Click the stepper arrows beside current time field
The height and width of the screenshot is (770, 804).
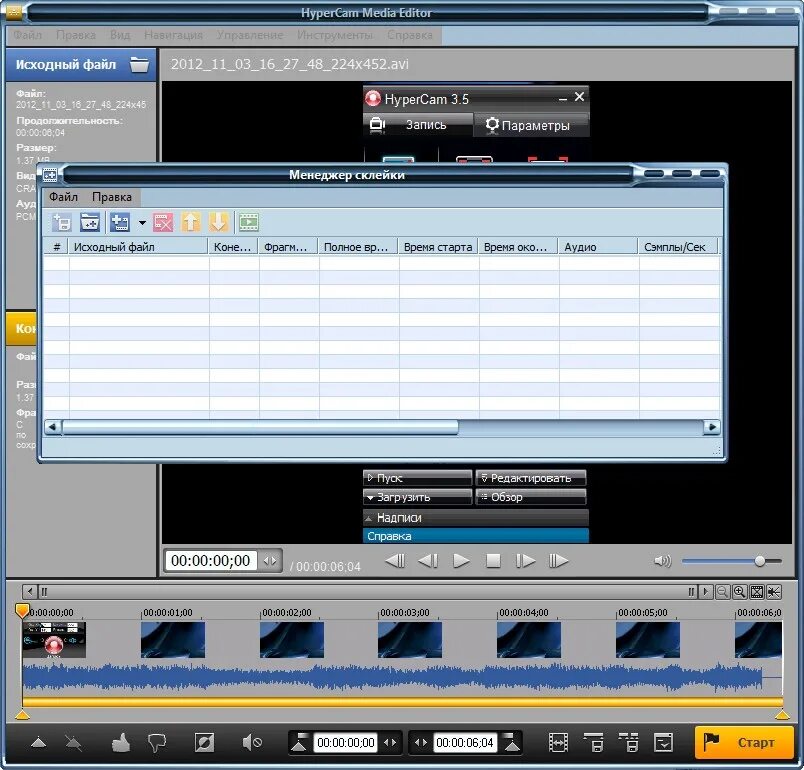click(x=270, y=561)
